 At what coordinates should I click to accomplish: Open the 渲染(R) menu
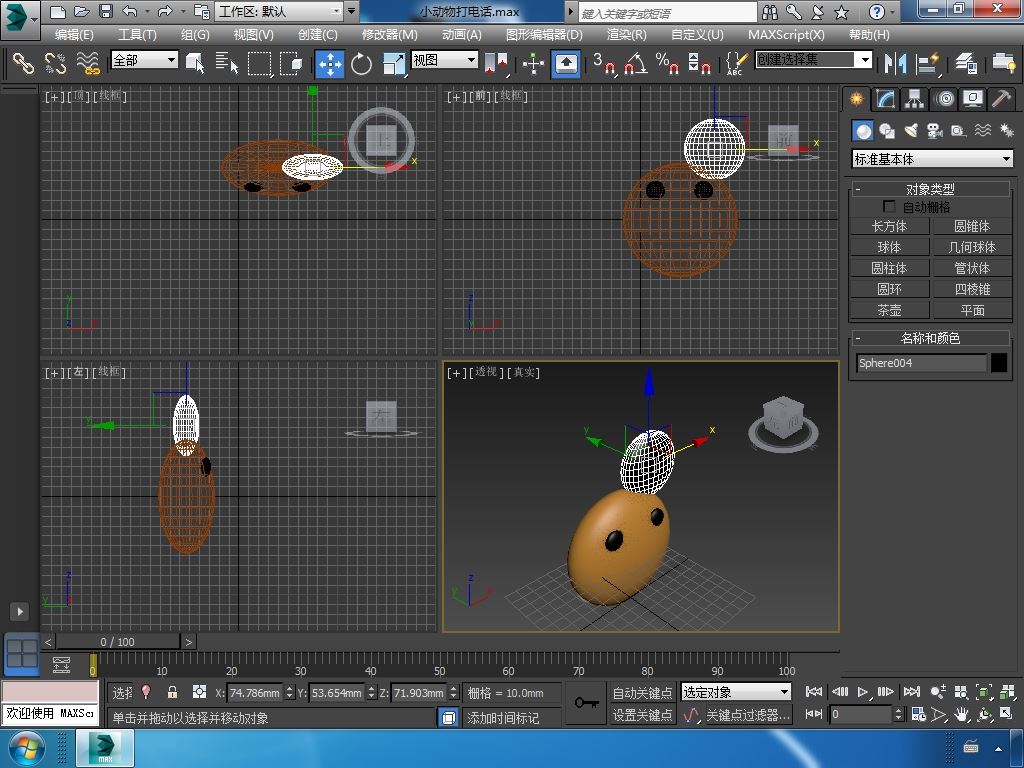(x=626, y=34)
